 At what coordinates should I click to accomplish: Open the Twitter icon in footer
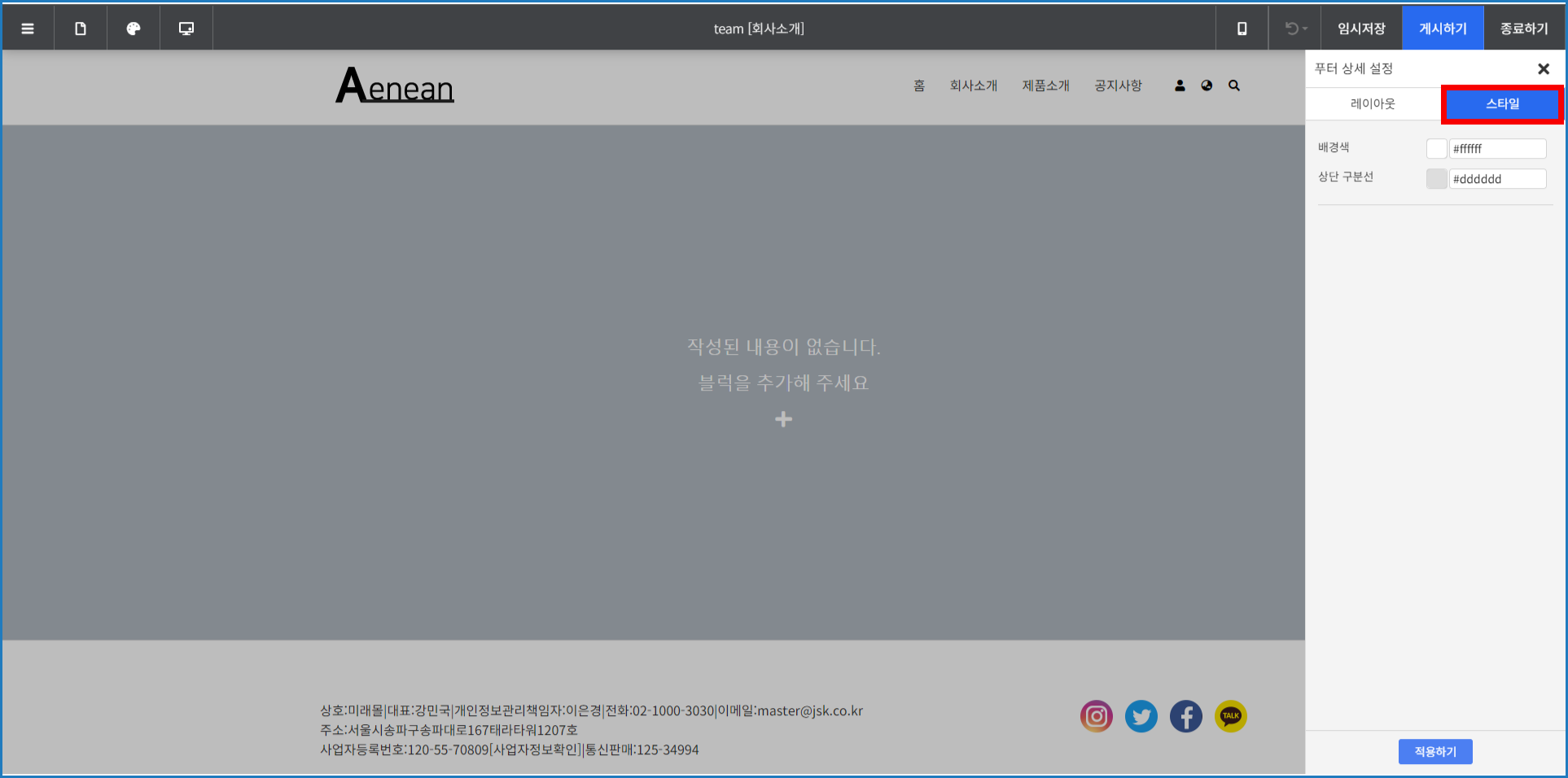tap(1141, 716)
